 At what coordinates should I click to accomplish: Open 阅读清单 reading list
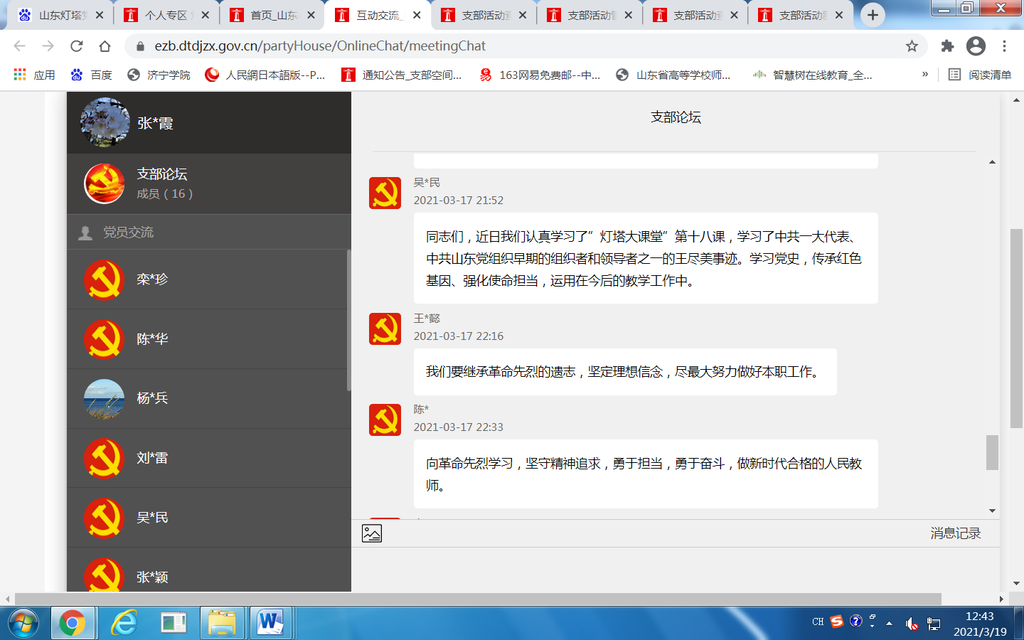pos(980,75)
